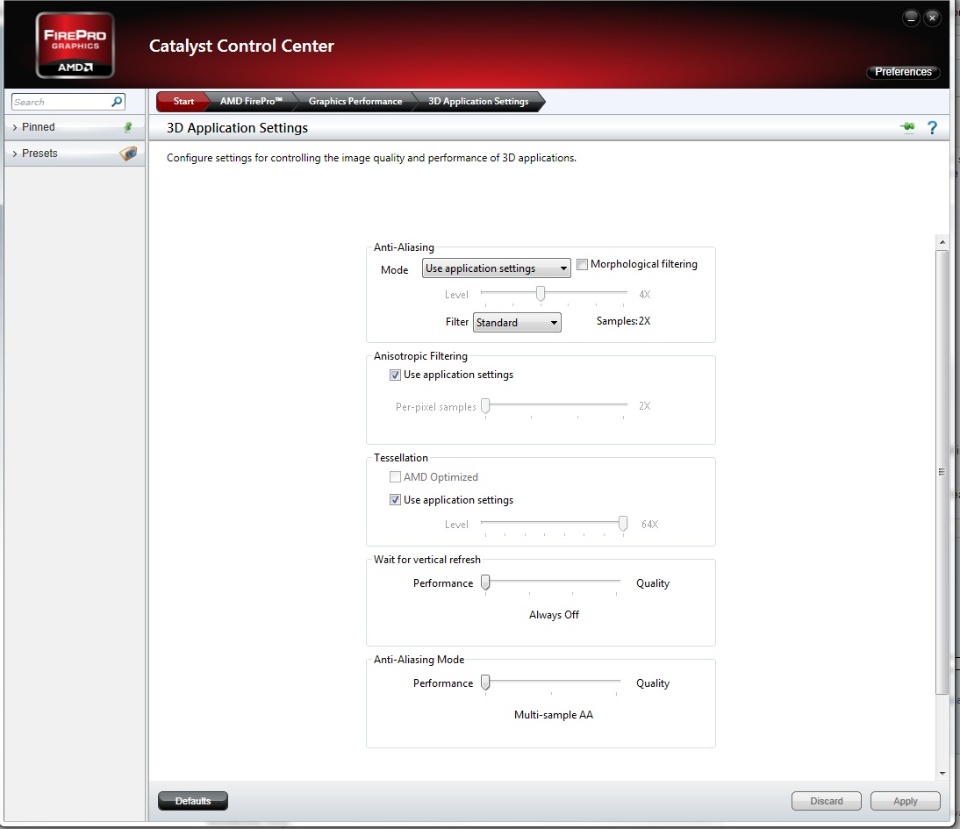Click the Anti-Aliasing Level slider handle
The width and height of the screenshot is (960, 829).
(x=540, y=294)
